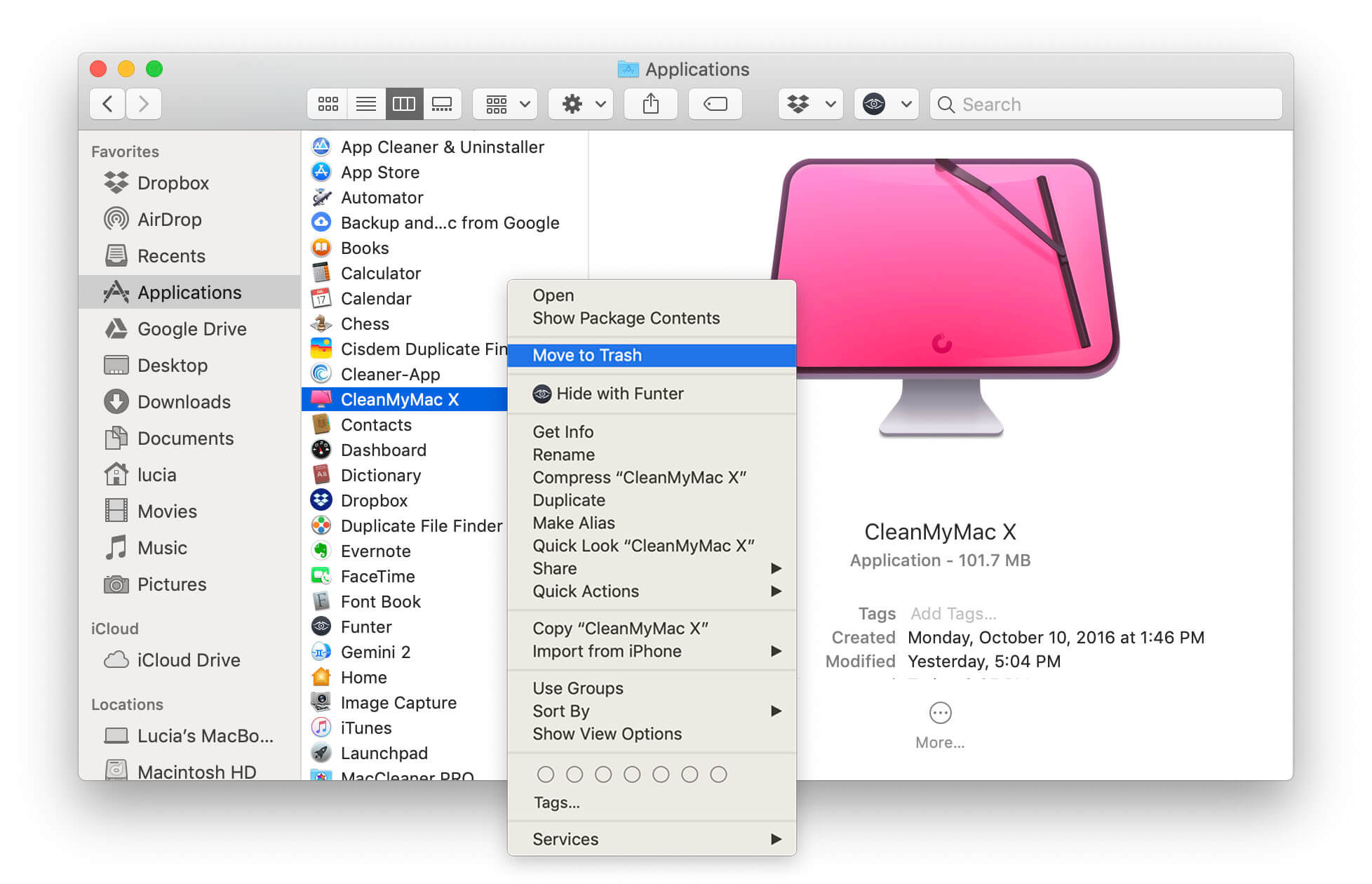The image size is (1372, 884).
Task: Expand Quick Actions submenu arrow
Action: pyautogui.click(x=779, y=591)
